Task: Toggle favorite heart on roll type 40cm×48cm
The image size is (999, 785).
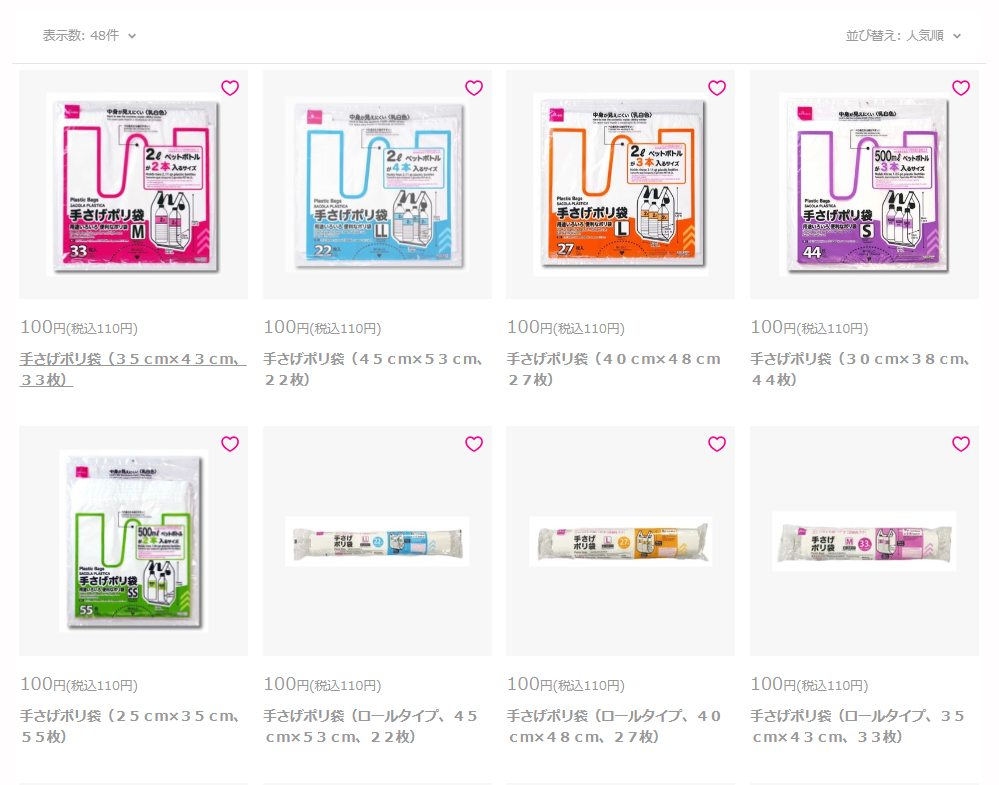Action: click(717, 444)
